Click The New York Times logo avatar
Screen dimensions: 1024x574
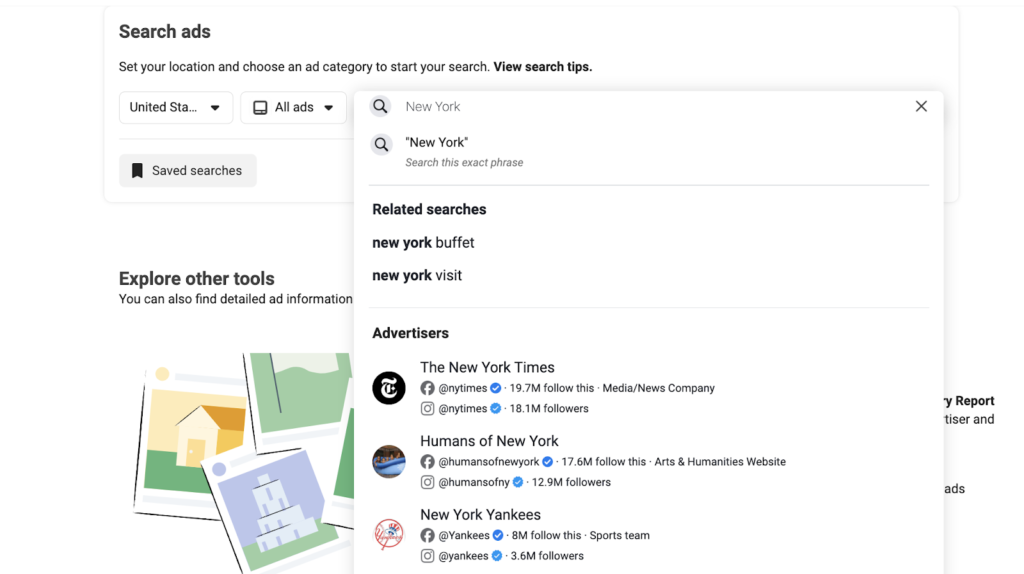pyautogui.click(x=389, y=388)
